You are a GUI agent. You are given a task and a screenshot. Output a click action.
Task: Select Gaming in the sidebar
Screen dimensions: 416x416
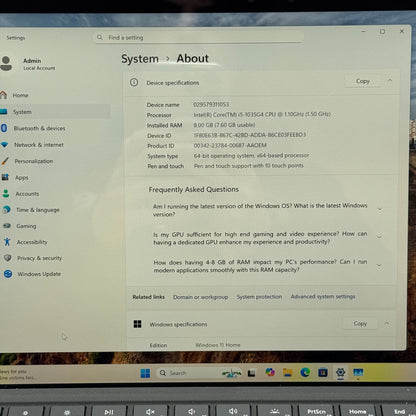point(26,226)
